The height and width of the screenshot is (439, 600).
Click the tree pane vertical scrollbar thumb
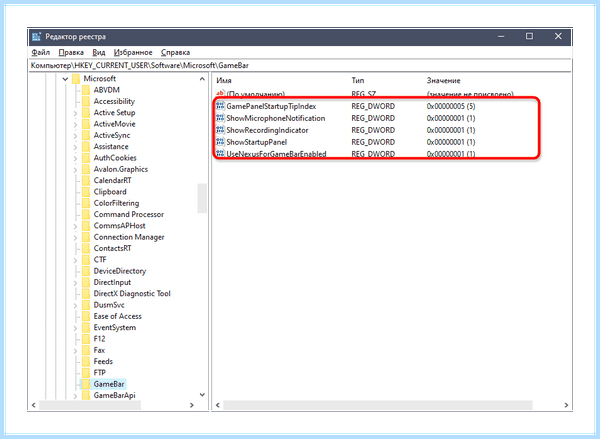202,198
